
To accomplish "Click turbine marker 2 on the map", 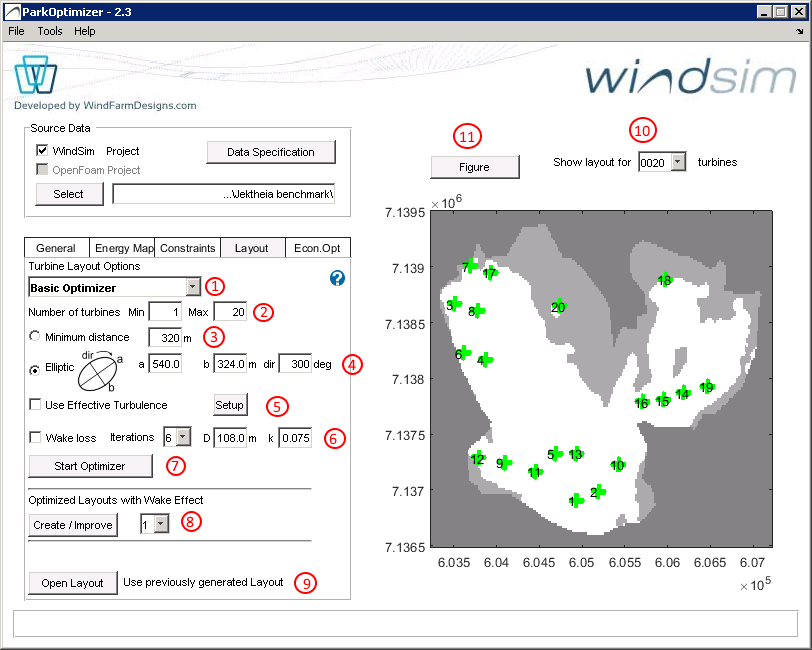I will (598, 492).
